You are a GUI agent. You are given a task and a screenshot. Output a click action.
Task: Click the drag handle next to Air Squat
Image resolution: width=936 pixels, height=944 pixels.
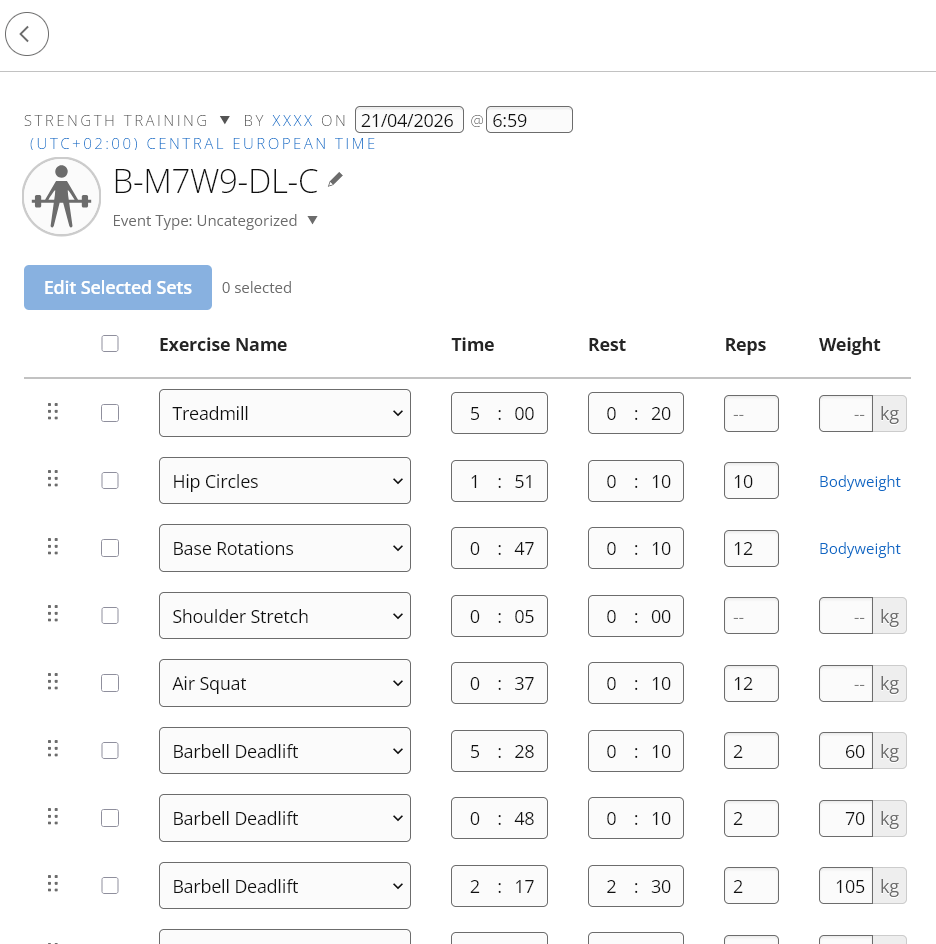(53, 681)
